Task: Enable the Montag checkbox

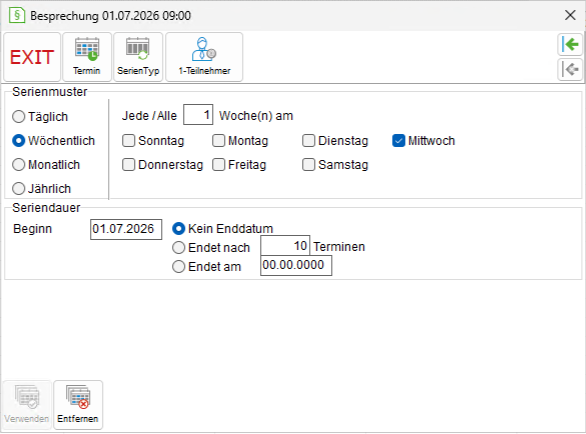Action: 219,141
